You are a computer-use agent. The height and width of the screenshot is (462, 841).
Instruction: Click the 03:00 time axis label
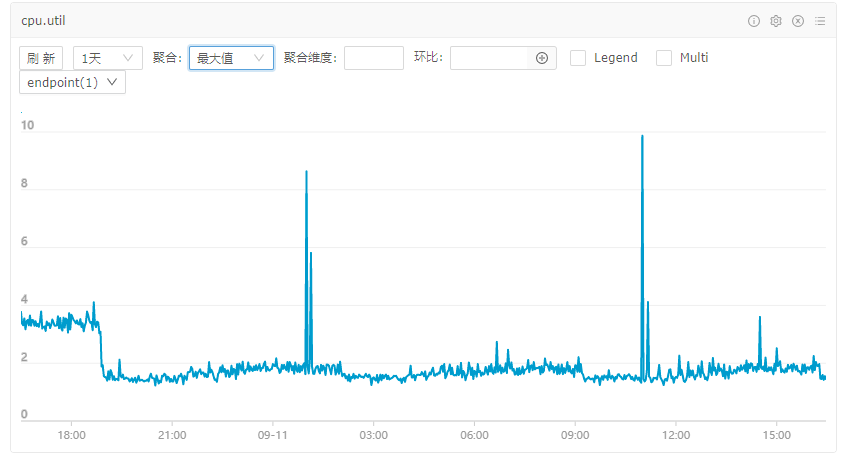click(373, 435)
